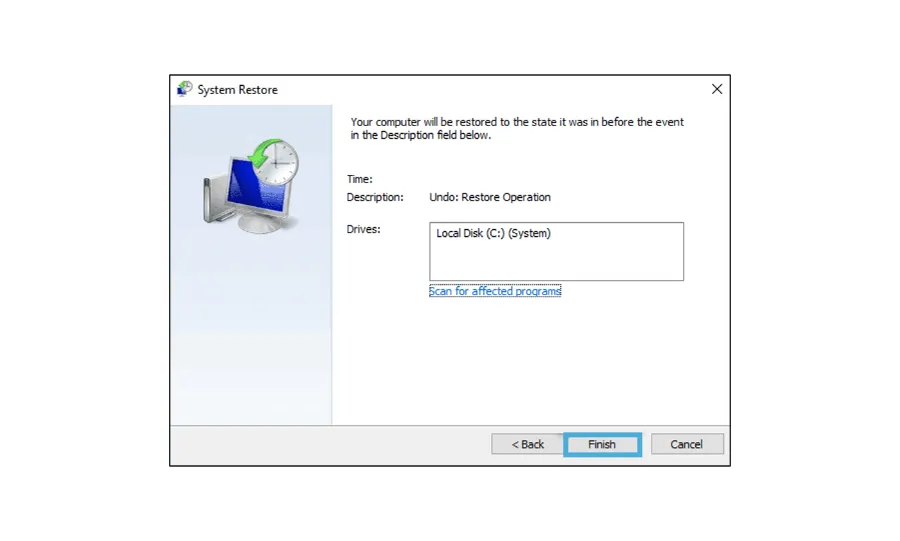Select Local Disk (C:) (System) in Drives list

click(x=493, y=233)
